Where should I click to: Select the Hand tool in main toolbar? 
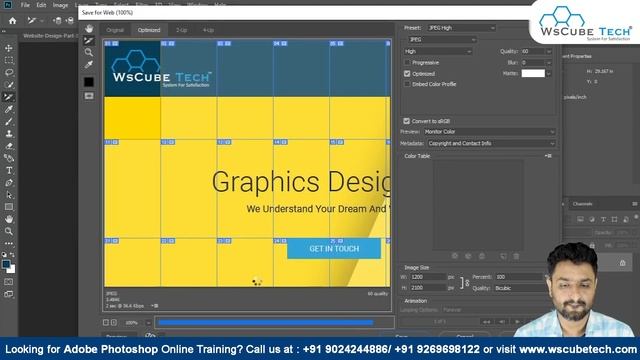(x=9, y=219)
